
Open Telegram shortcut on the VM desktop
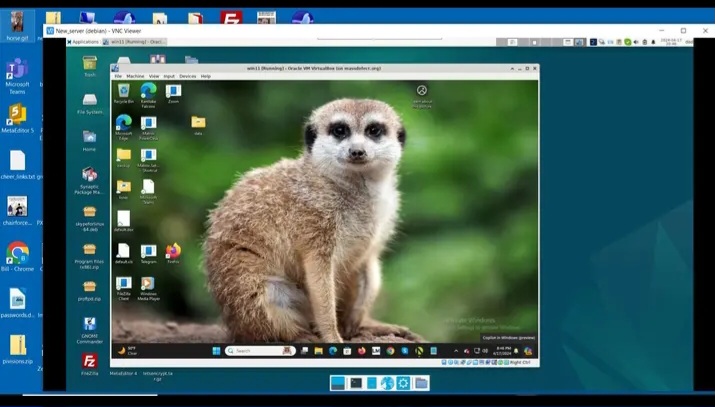(148, 252)
